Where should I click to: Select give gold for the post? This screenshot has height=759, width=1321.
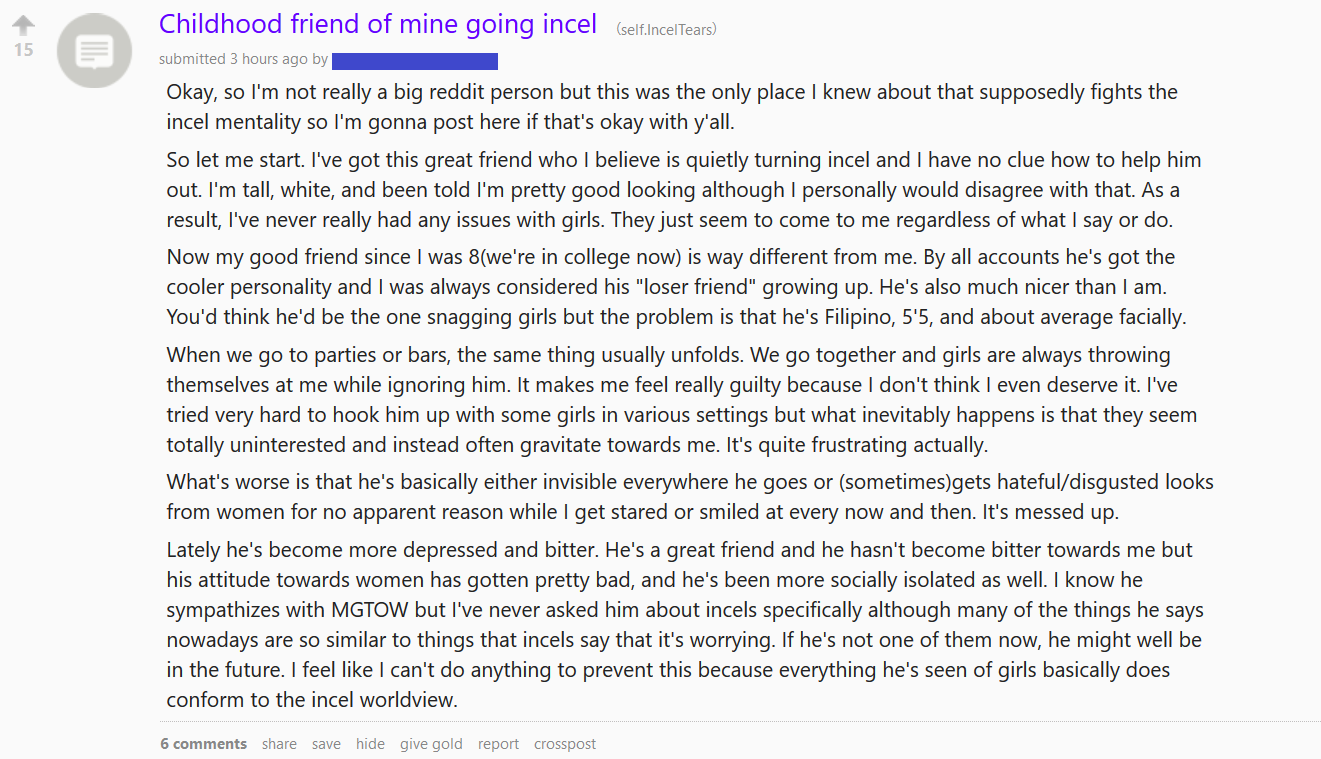(431, 743)
